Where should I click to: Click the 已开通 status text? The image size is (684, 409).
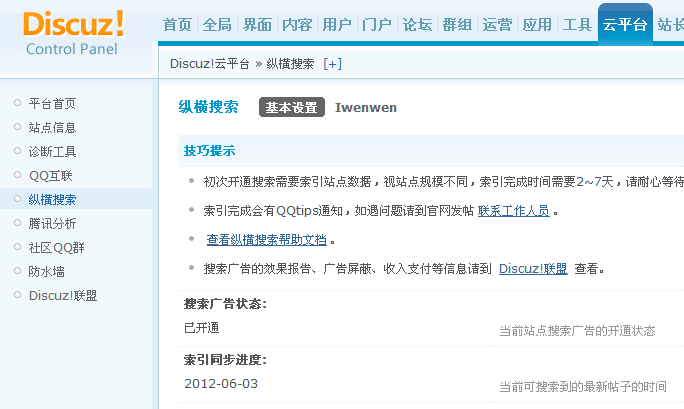202,328
